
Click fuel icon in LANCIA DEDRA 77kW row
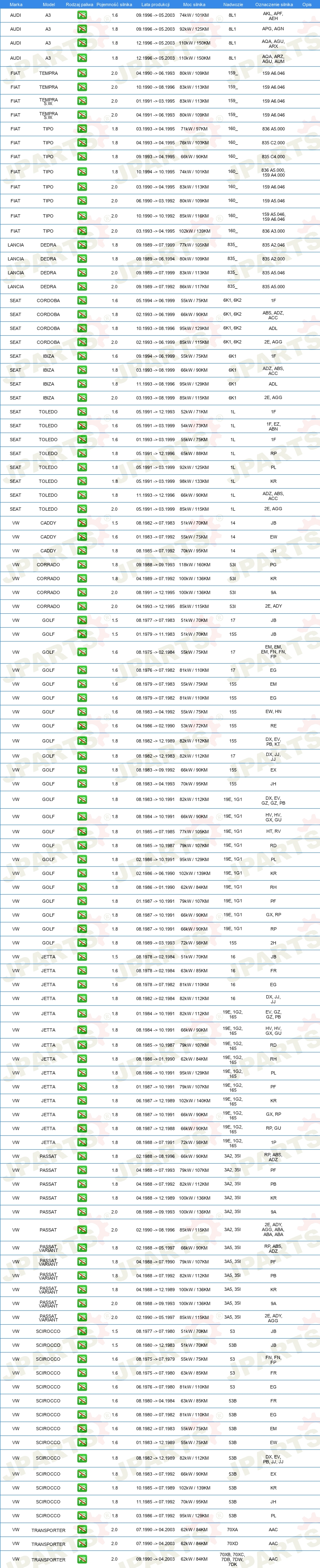tap(82, 245)
